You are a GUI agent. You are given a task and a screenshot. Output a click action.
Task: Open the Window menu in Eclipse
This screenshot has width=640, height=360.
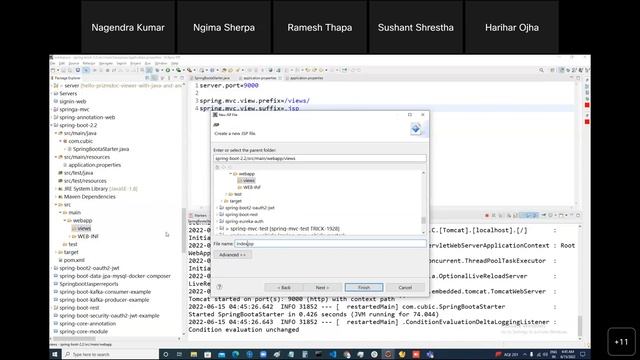point(161,64)
